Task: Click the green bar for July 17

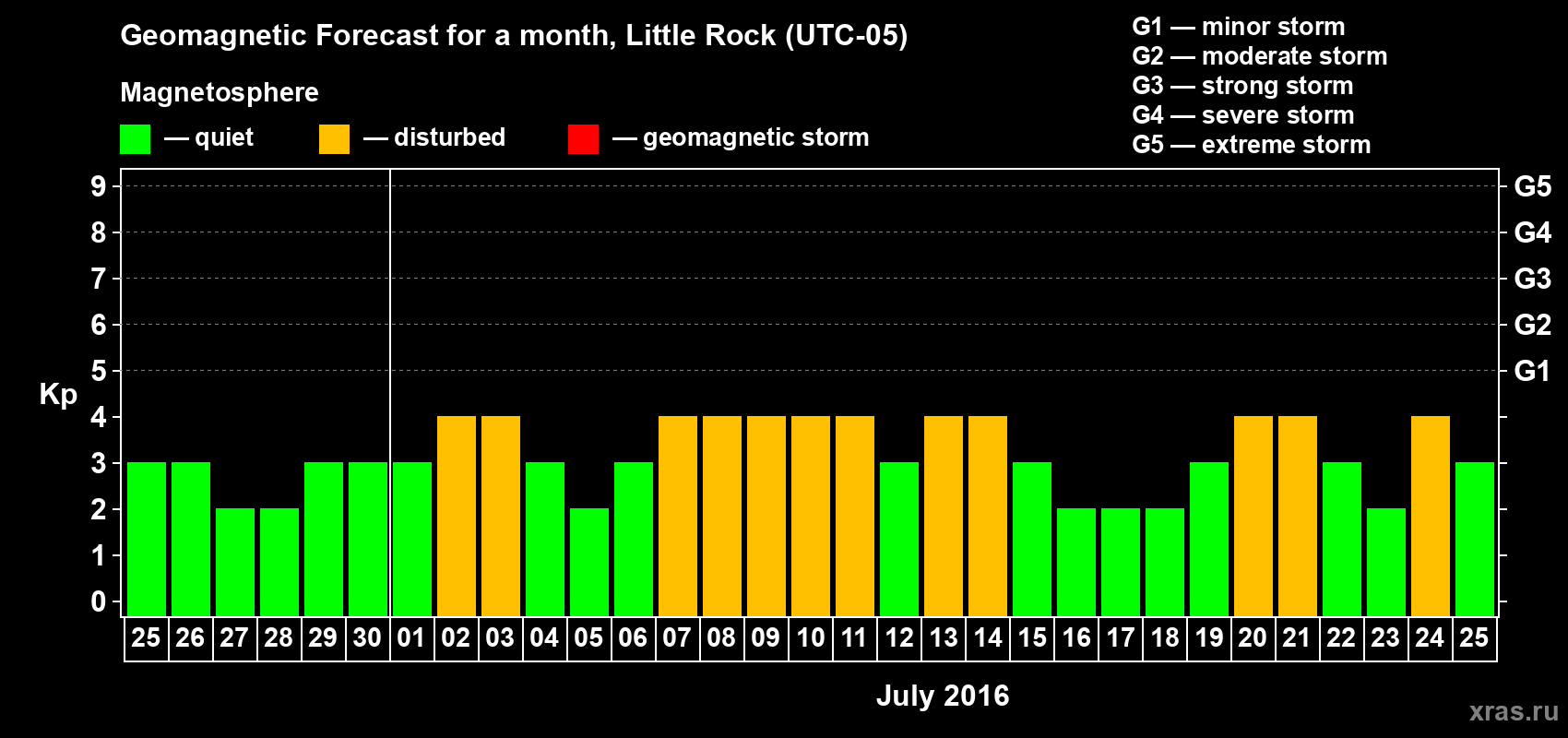Action: pyautogui.click(x=1121, y=562)
